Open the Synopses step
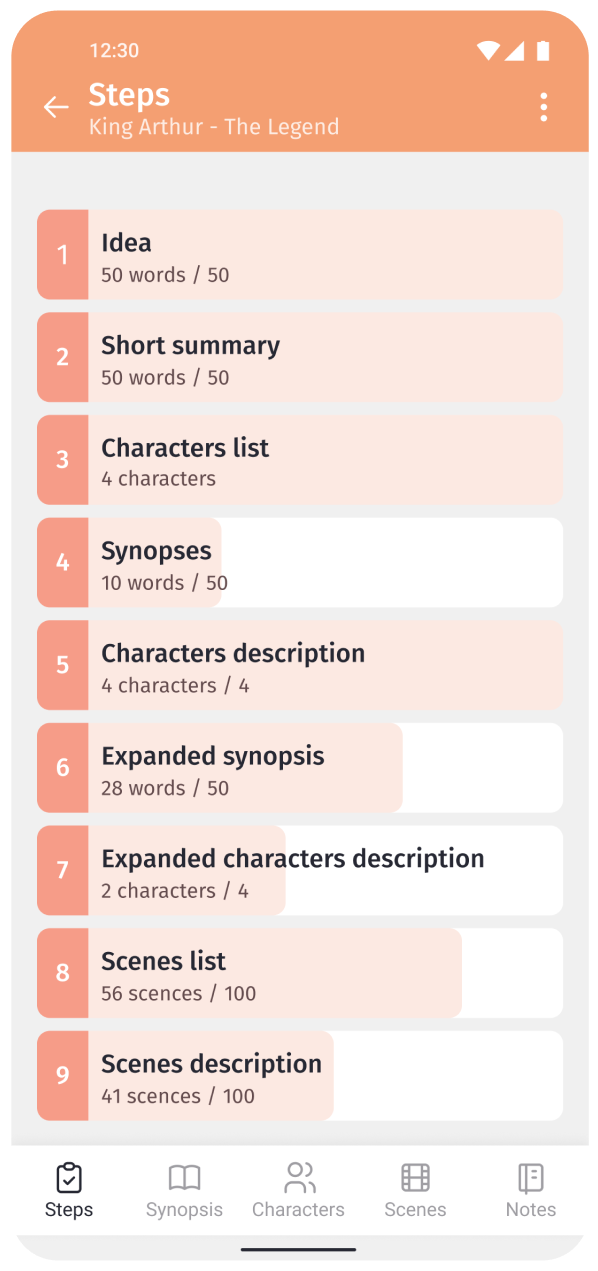 tap(300, 563)
